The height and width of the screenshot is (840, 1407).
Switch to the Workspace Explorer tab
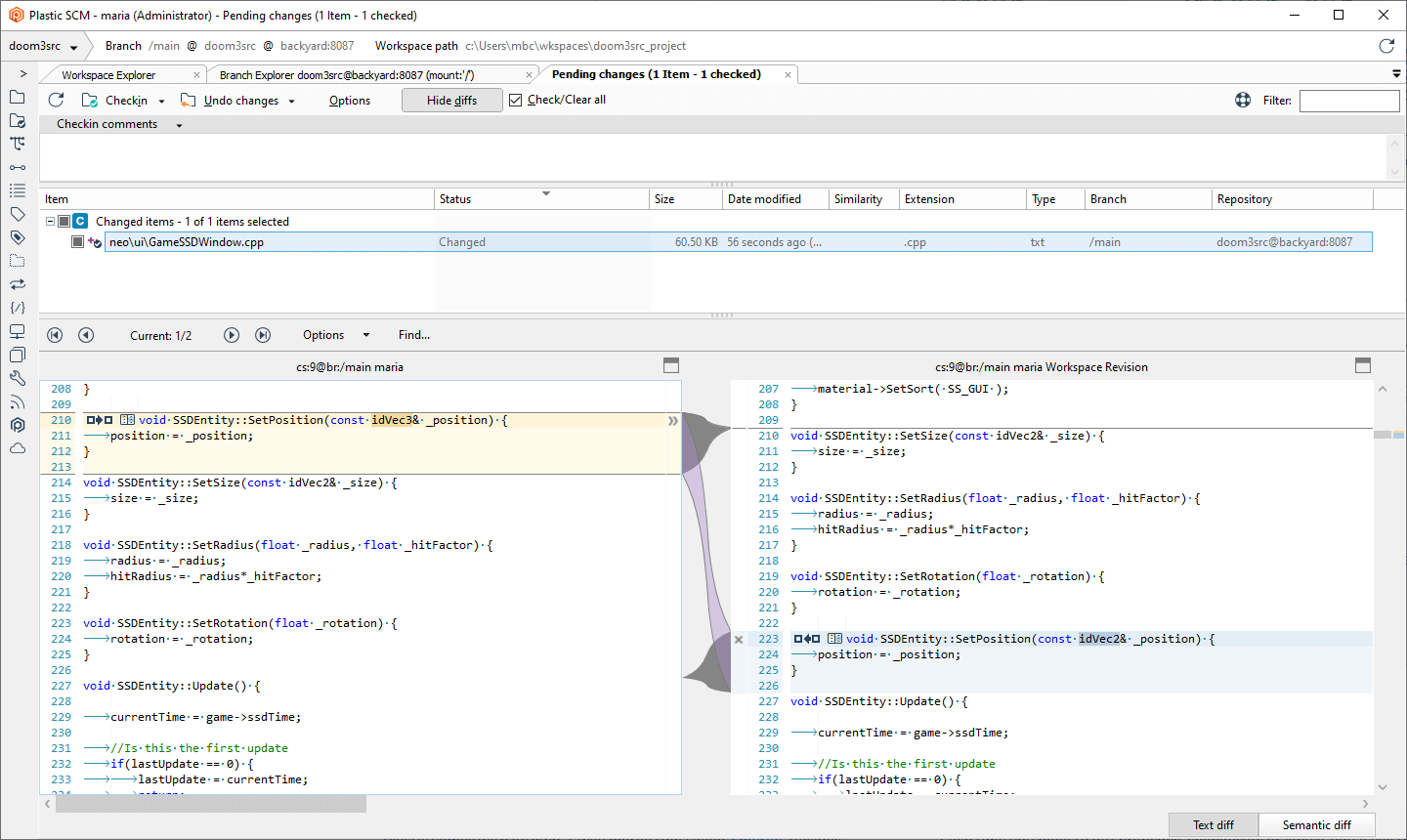(x=108, y=75)
